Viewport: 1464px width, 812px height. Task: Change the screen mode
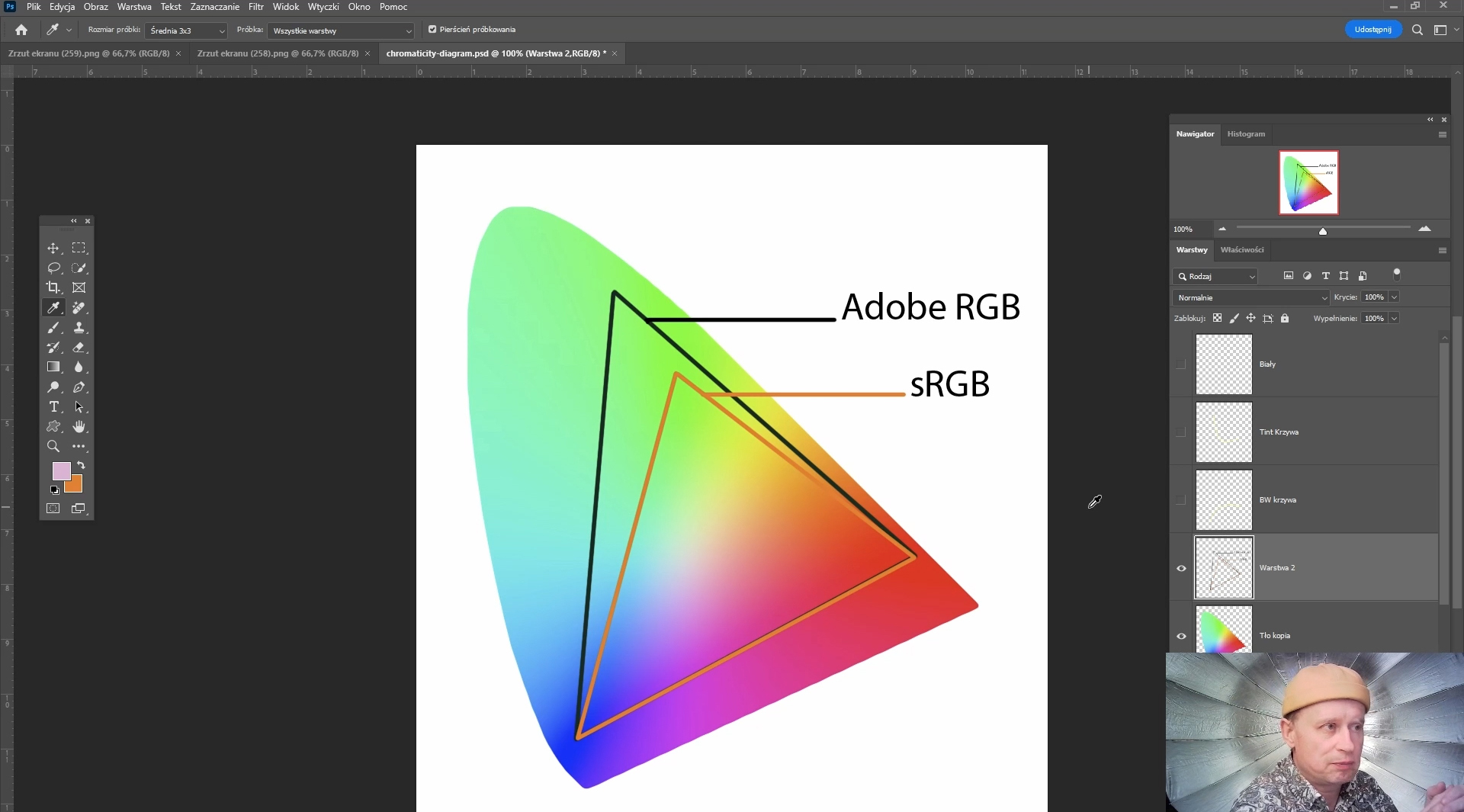[79, 509]
